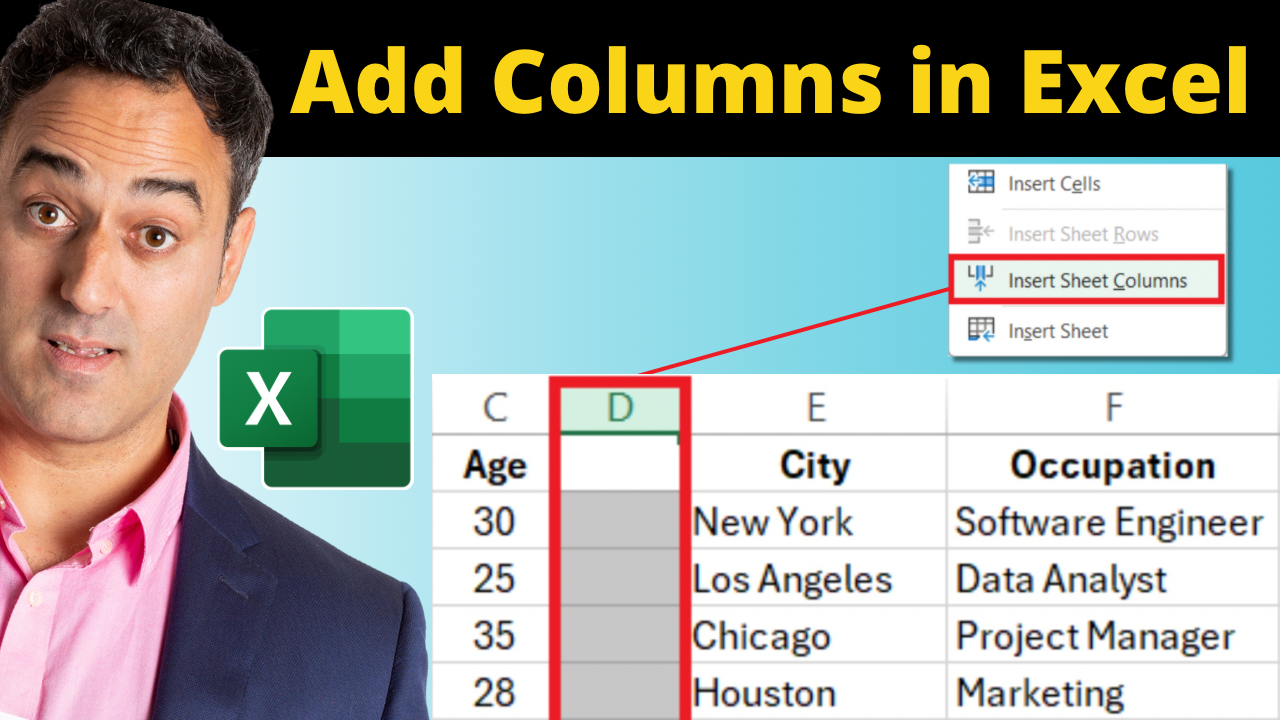Select the Project Manager cell
Image resolution: width=1280 pixels, height=720 pixels.
click(1113, 635)
